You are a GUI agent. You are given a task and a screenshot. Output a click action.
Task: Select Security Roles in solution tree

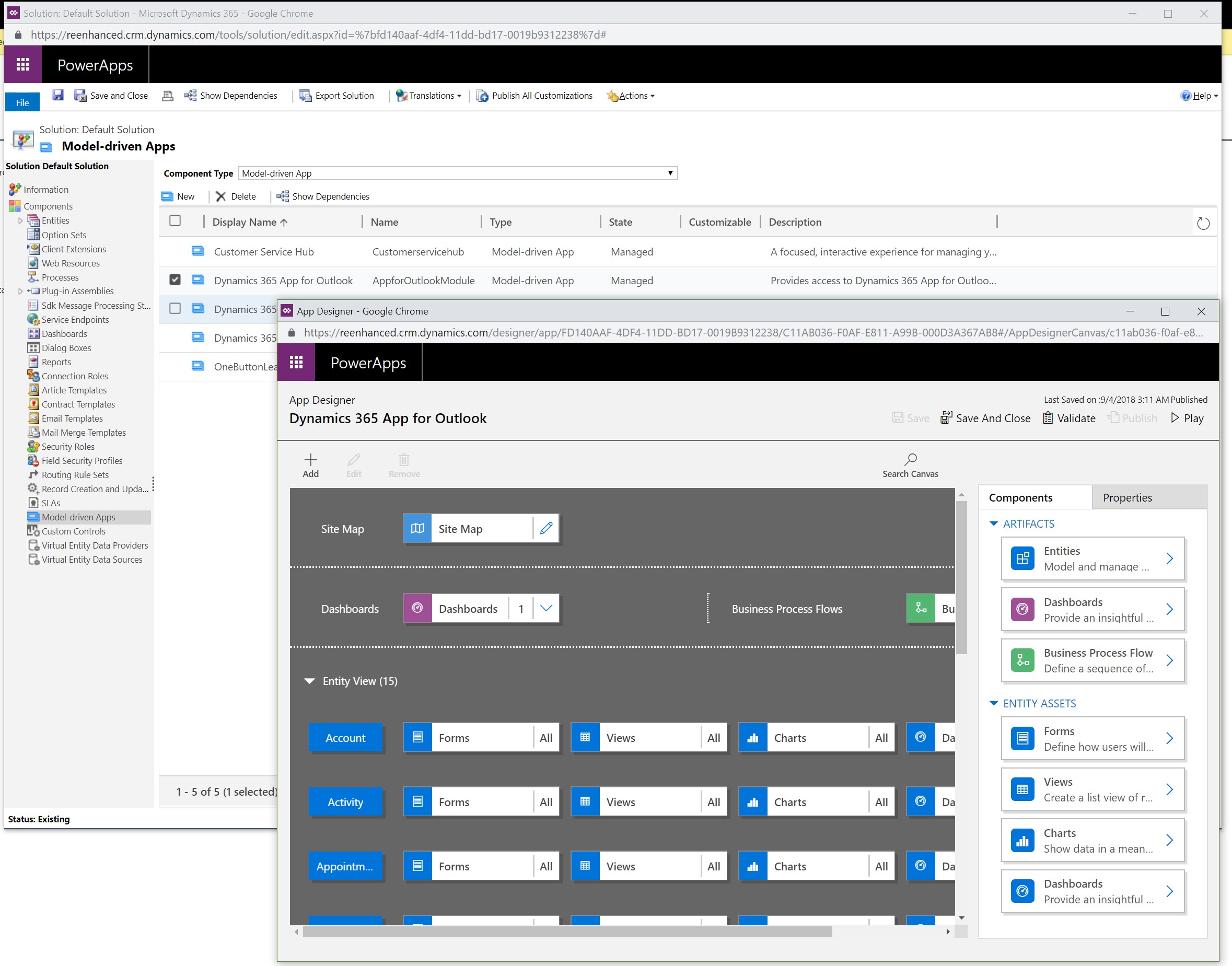[68, 447]
